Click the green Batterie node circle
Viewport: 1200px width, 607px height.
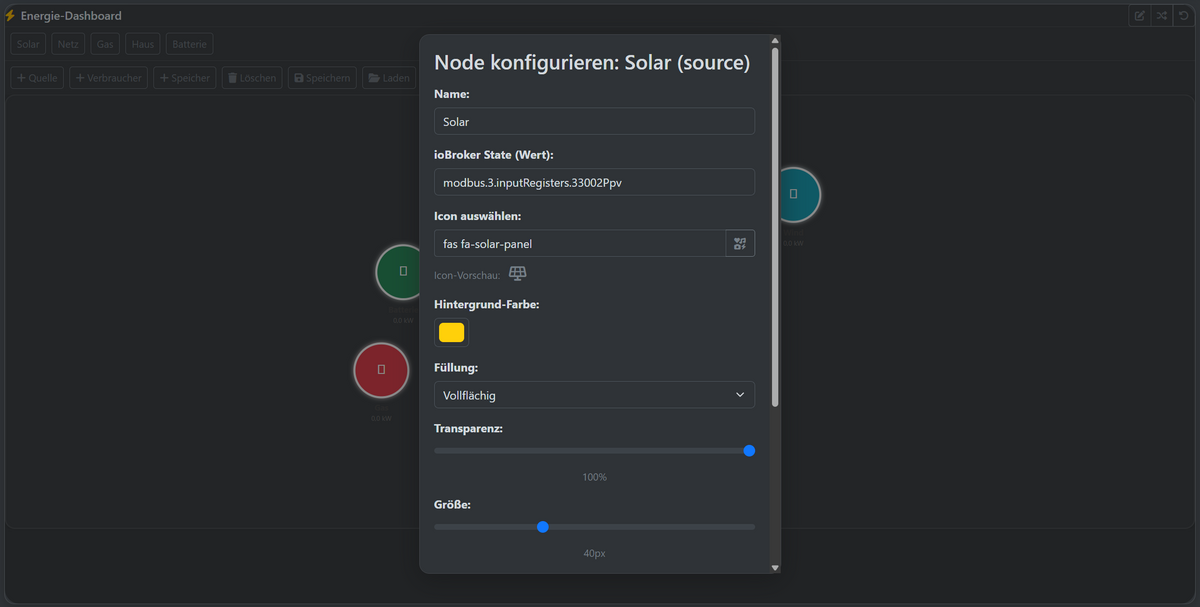pos(403,271)
